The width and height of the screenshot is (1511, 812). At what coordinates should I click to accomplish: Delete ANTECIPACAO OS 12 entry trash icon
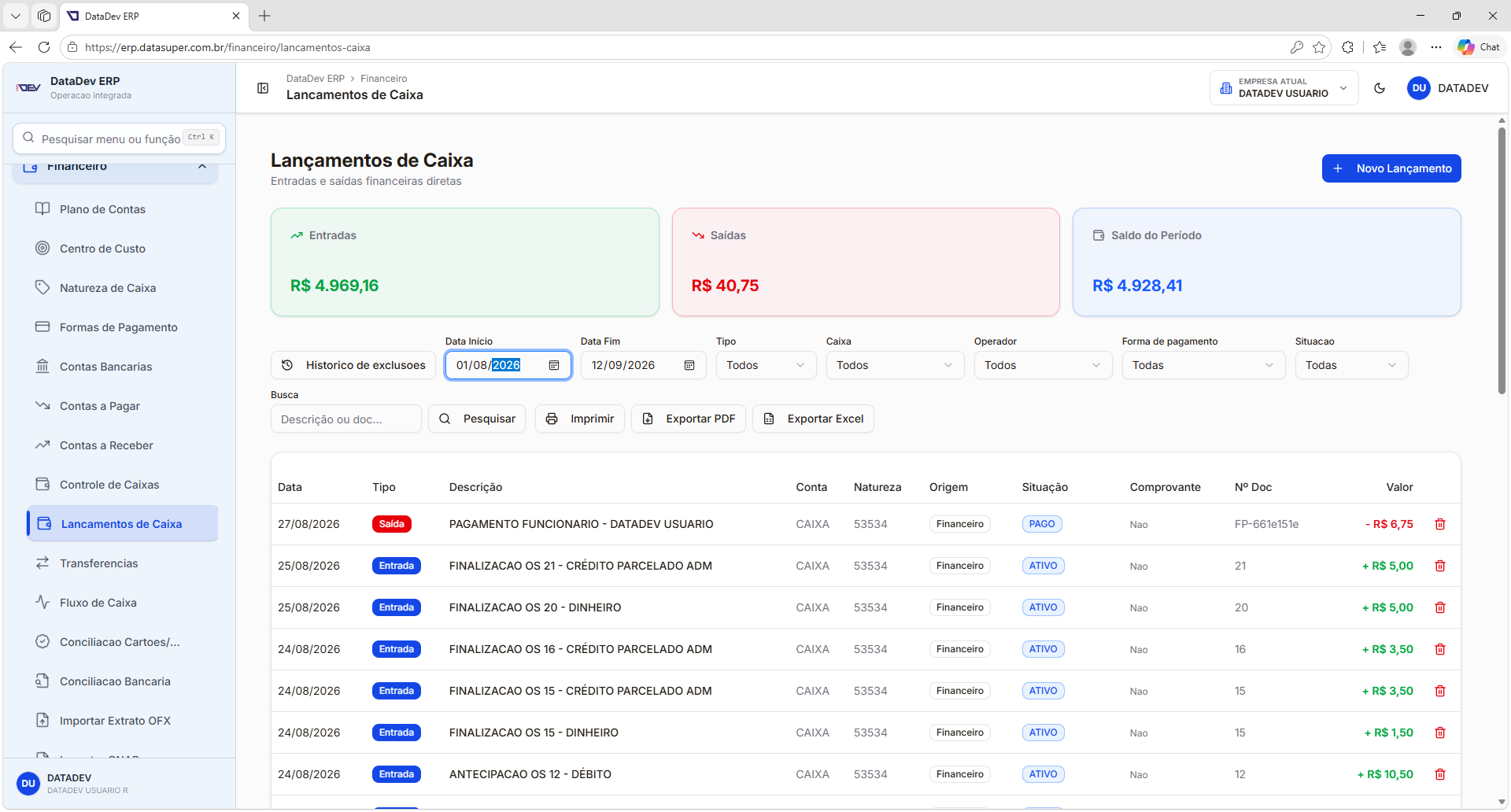click(x=1440, y=774)
